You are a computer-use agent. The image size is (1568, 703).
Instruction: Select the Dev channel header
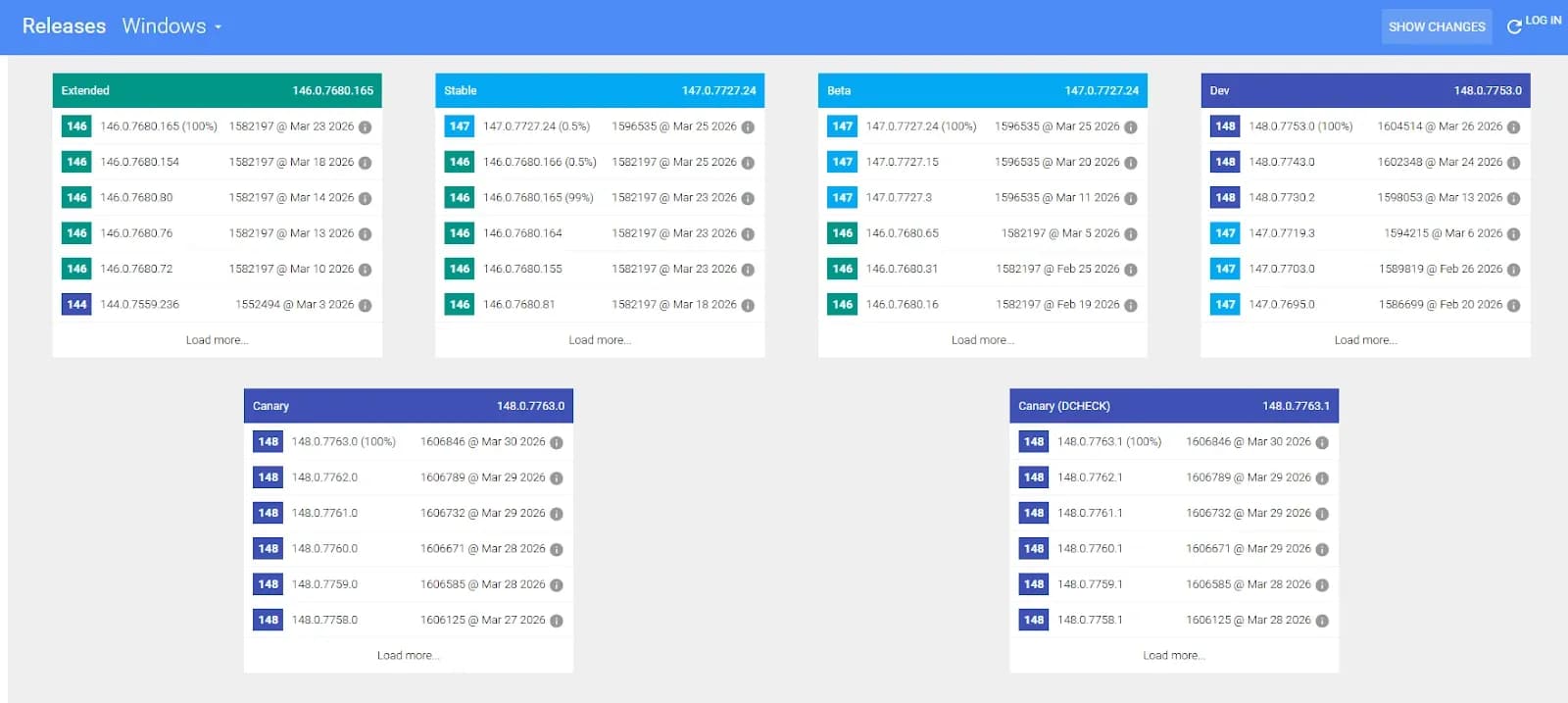point(1365,90)
